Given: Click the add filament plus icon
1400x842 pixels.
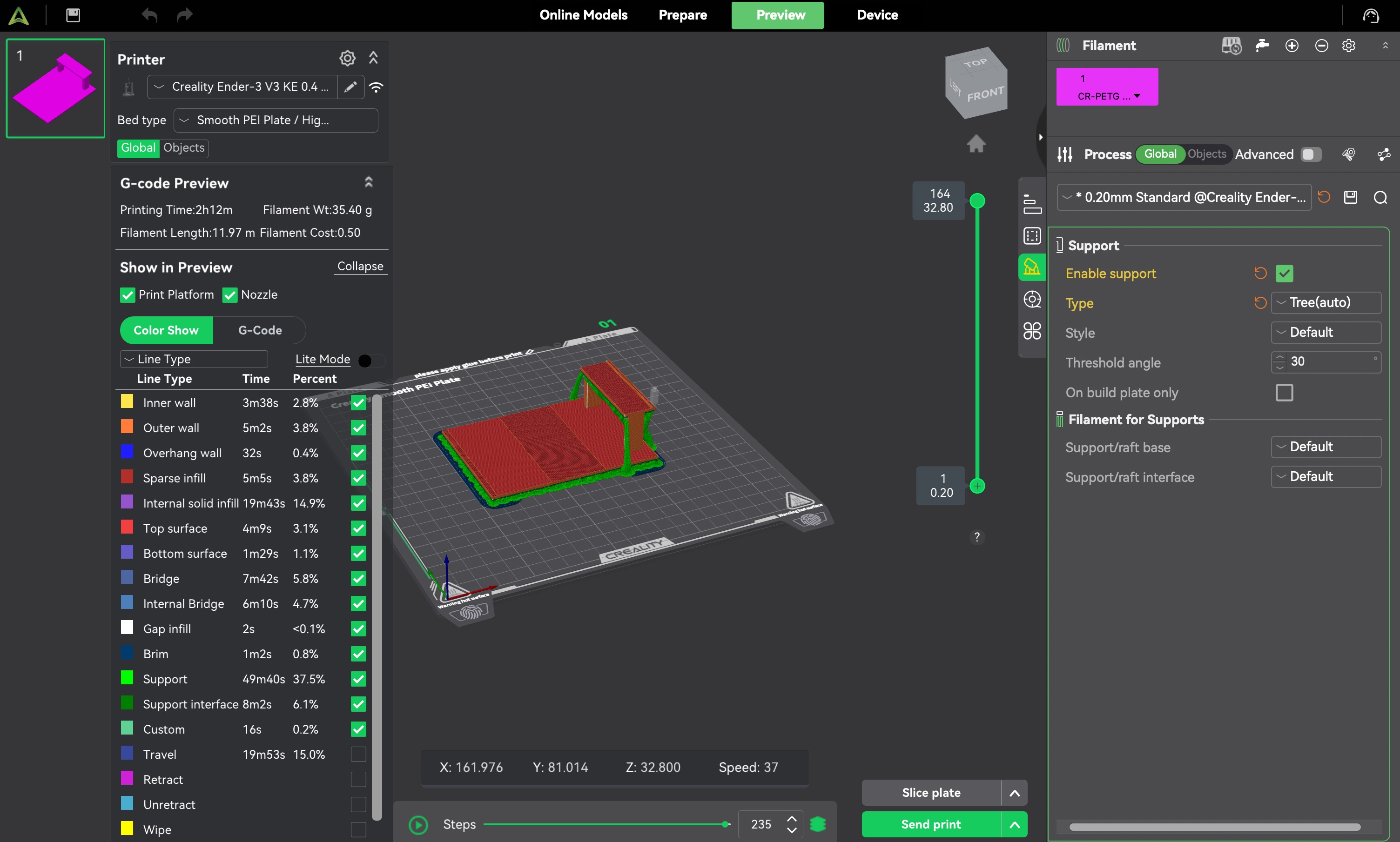Looking at the screenshot, I should 1292,46.
